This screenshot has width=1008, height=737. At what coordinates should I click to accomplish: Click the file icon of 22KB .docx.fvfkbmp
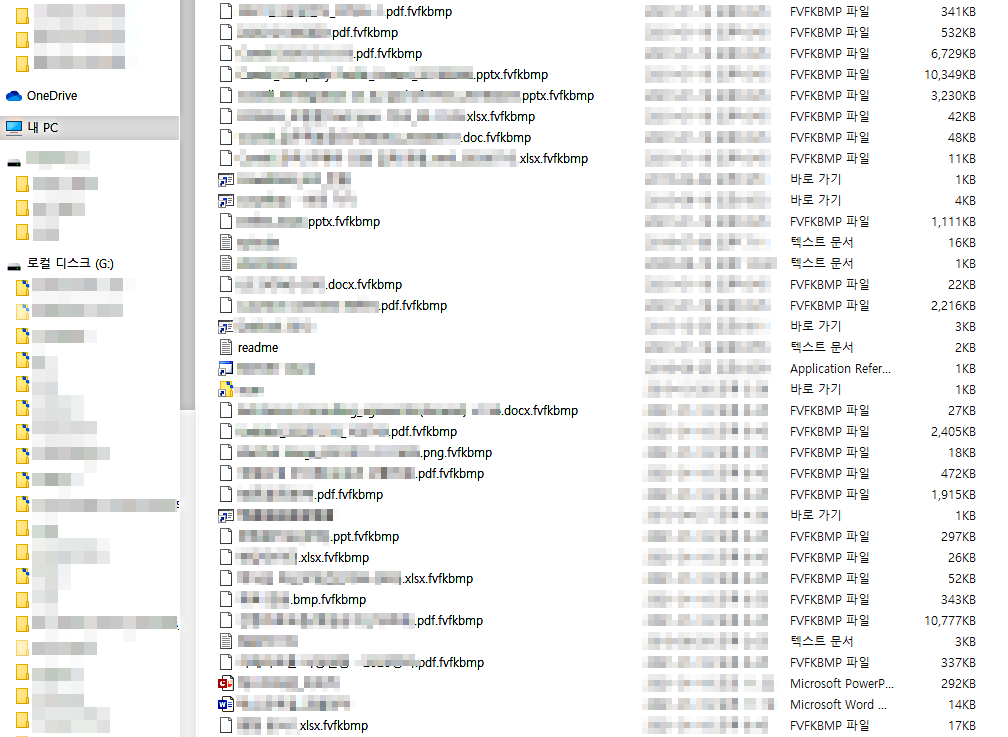click(226, 284)
